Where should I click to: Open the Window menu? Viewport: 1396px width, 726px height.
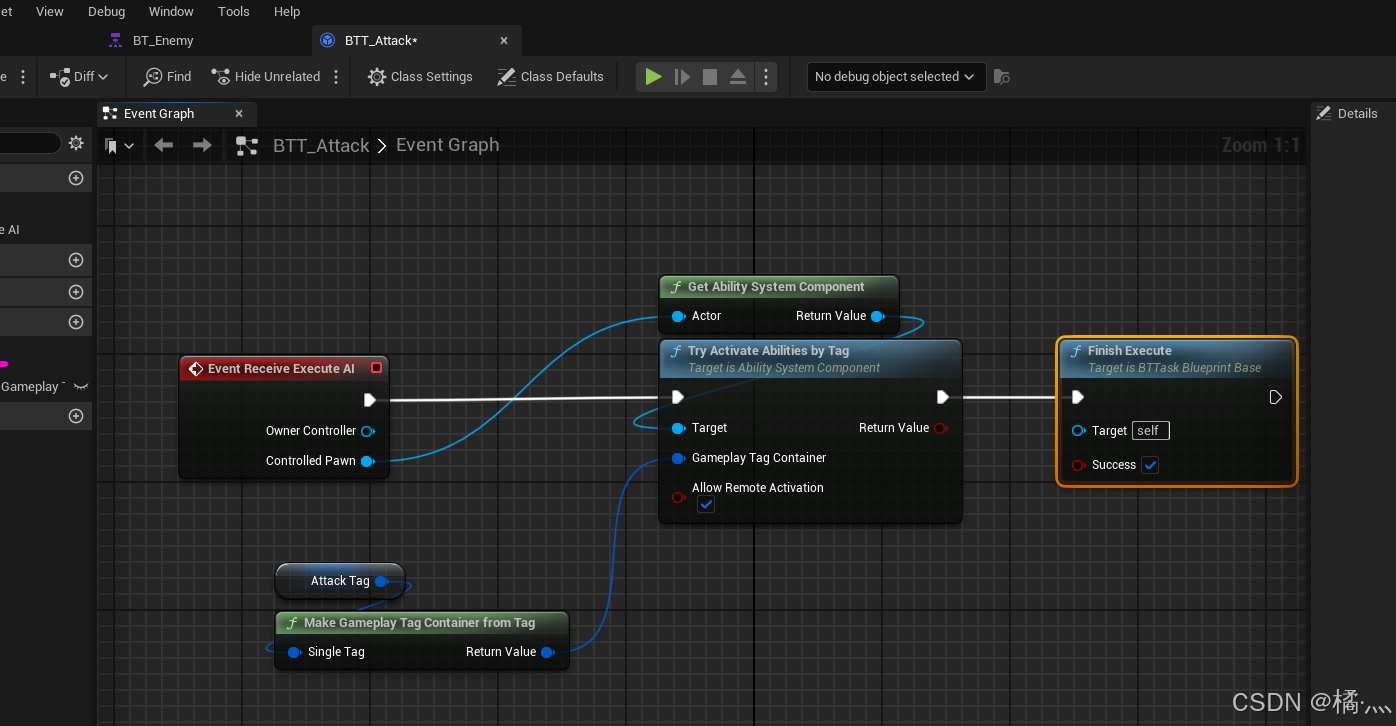(171, 12)
